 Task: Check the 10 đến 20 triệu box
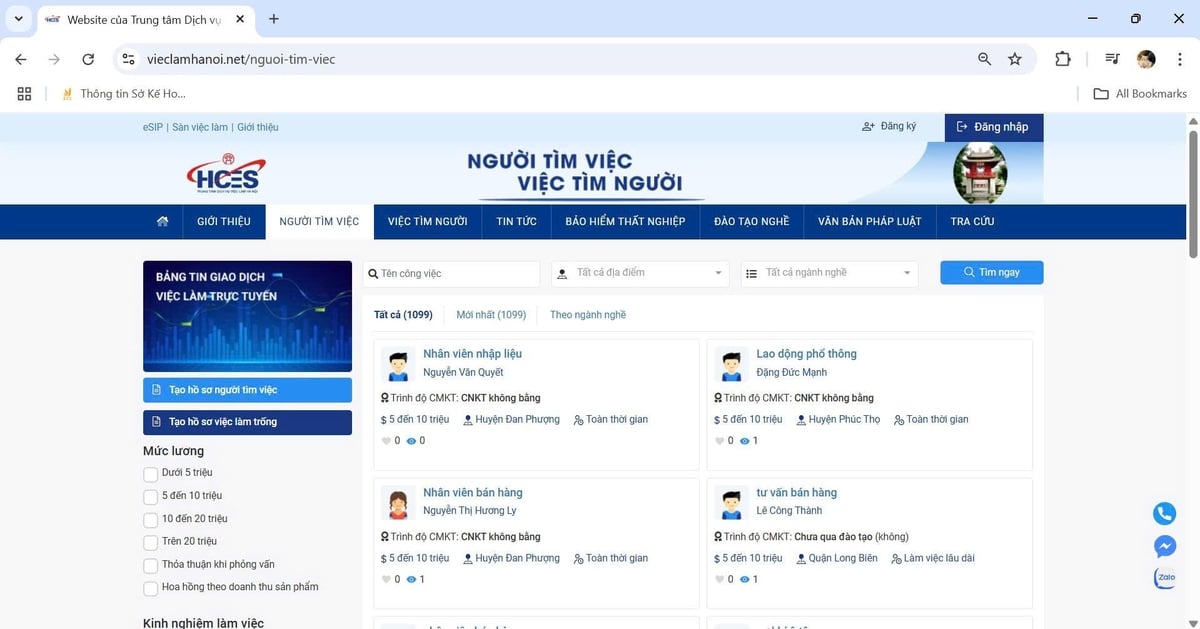[x=151, y=519]
